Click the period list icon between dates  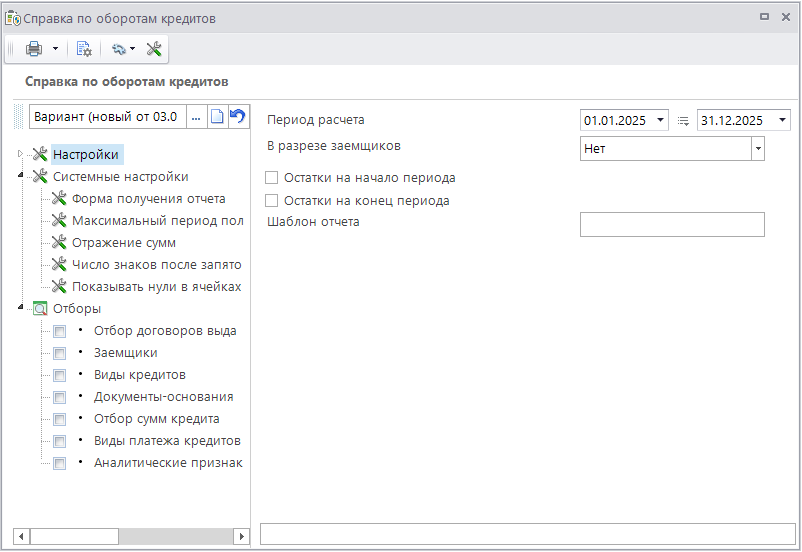coord(683,120)
